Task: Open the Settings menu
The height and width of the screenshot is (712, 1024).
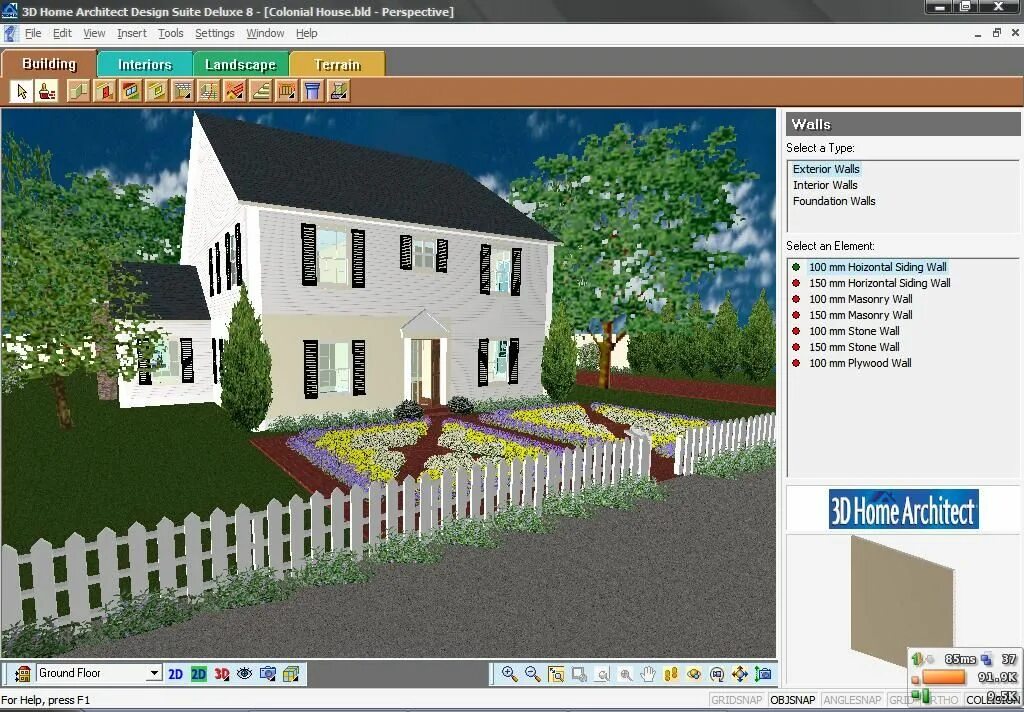Action: click(214, 33)
